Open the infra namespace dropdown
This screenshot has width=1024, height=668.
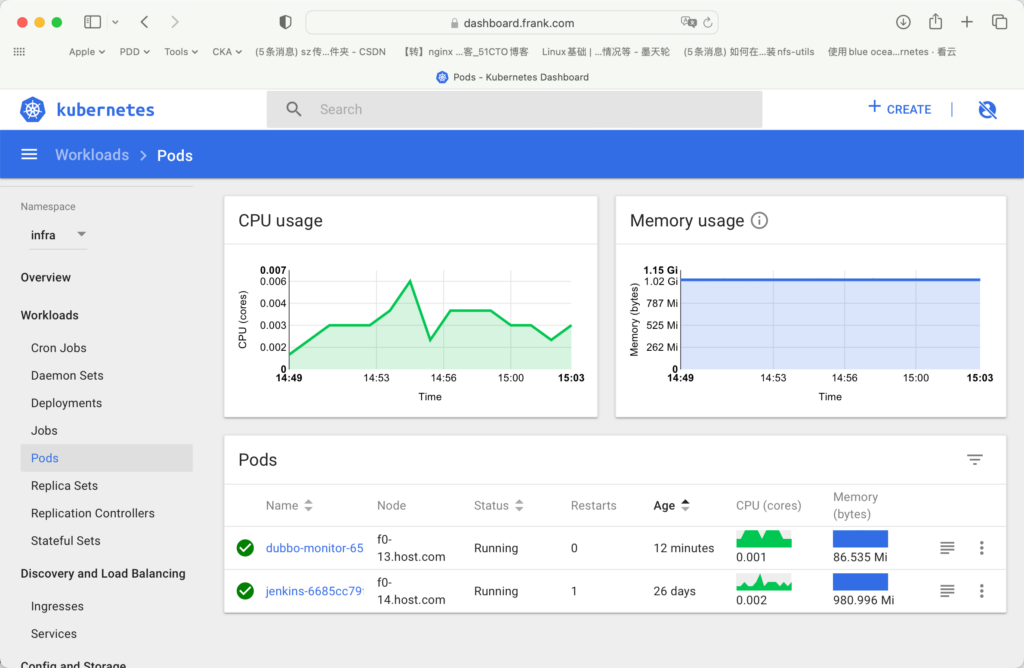coord(57,235)
